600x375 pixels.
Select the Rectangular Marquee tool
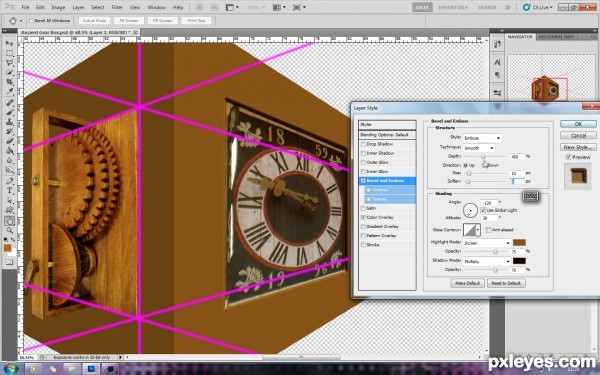(x=9, y=53)
